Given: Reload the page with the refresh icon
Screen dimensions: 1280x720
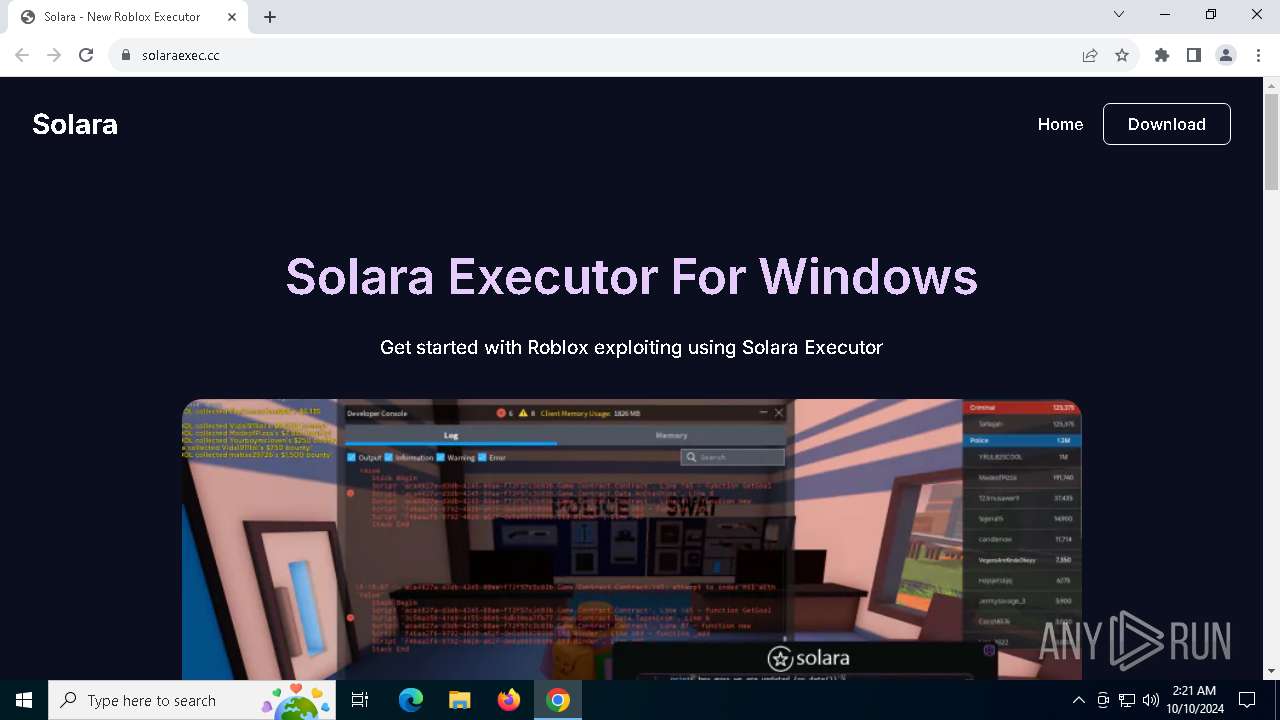Looking at the screenshot, I should coord(86,55).
